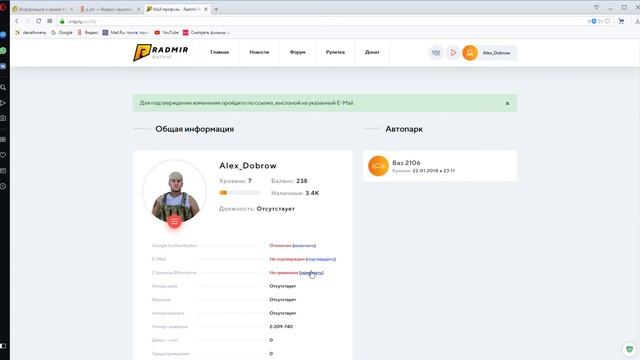This screenshot has width=640, height=360.
Task: Open the Alex_Dobrow account dropdown in header
Action: [496, 53]
